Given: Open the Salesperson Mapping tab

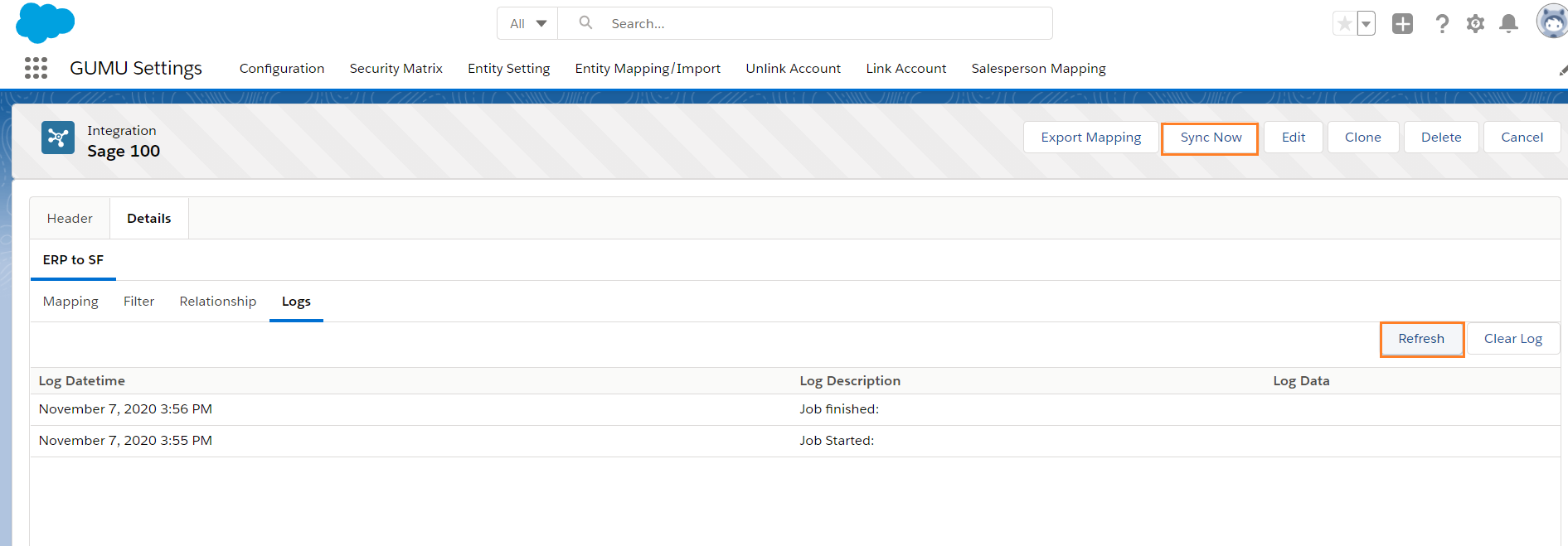Looking at the screenshot, I should 1038,68.
